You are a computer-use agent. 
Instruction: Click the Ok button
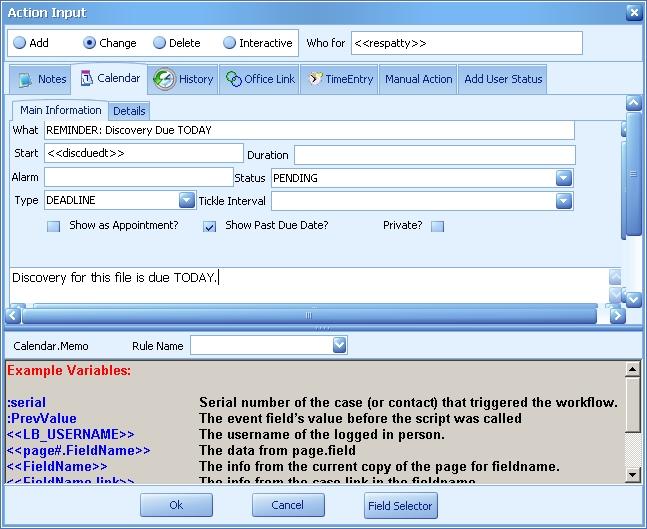176,505
